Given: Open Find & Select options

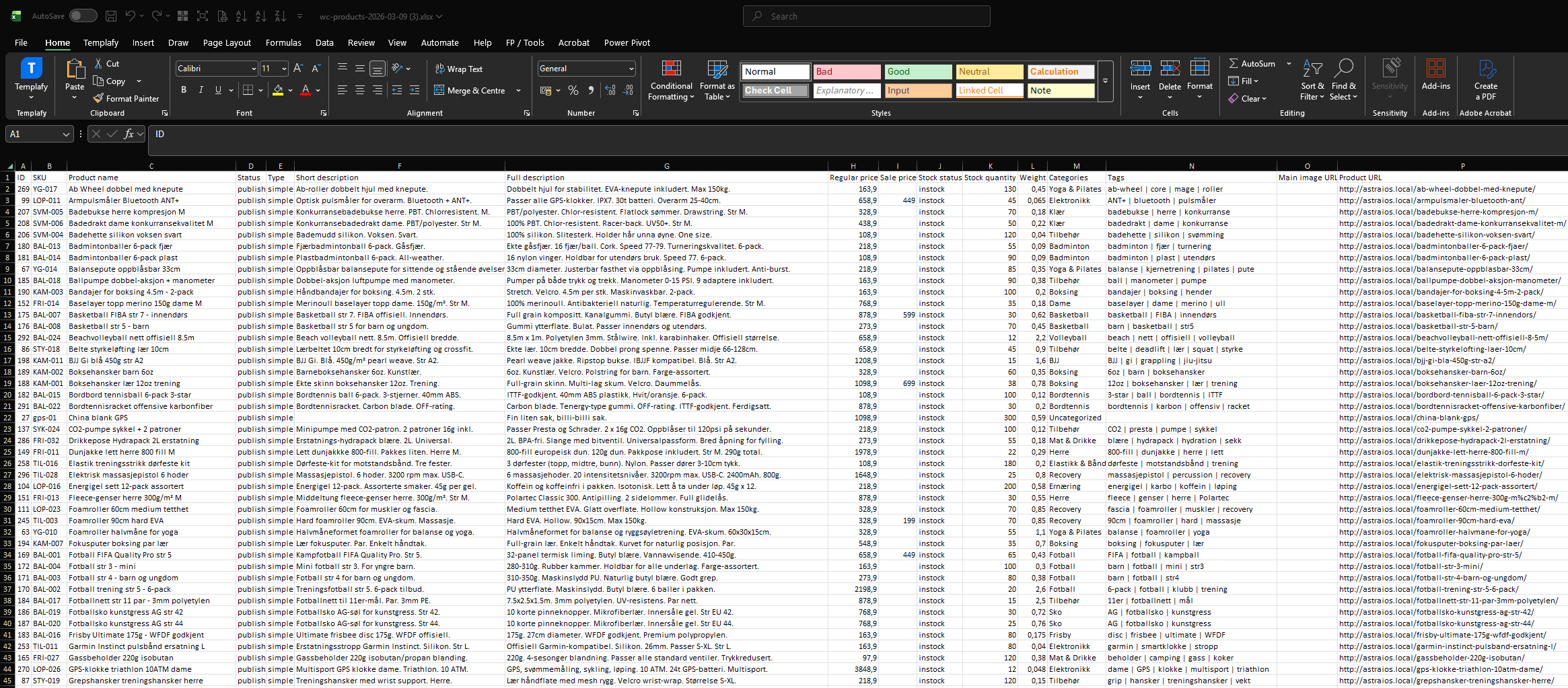Looking at the screenshot, I should [1344, 79].
